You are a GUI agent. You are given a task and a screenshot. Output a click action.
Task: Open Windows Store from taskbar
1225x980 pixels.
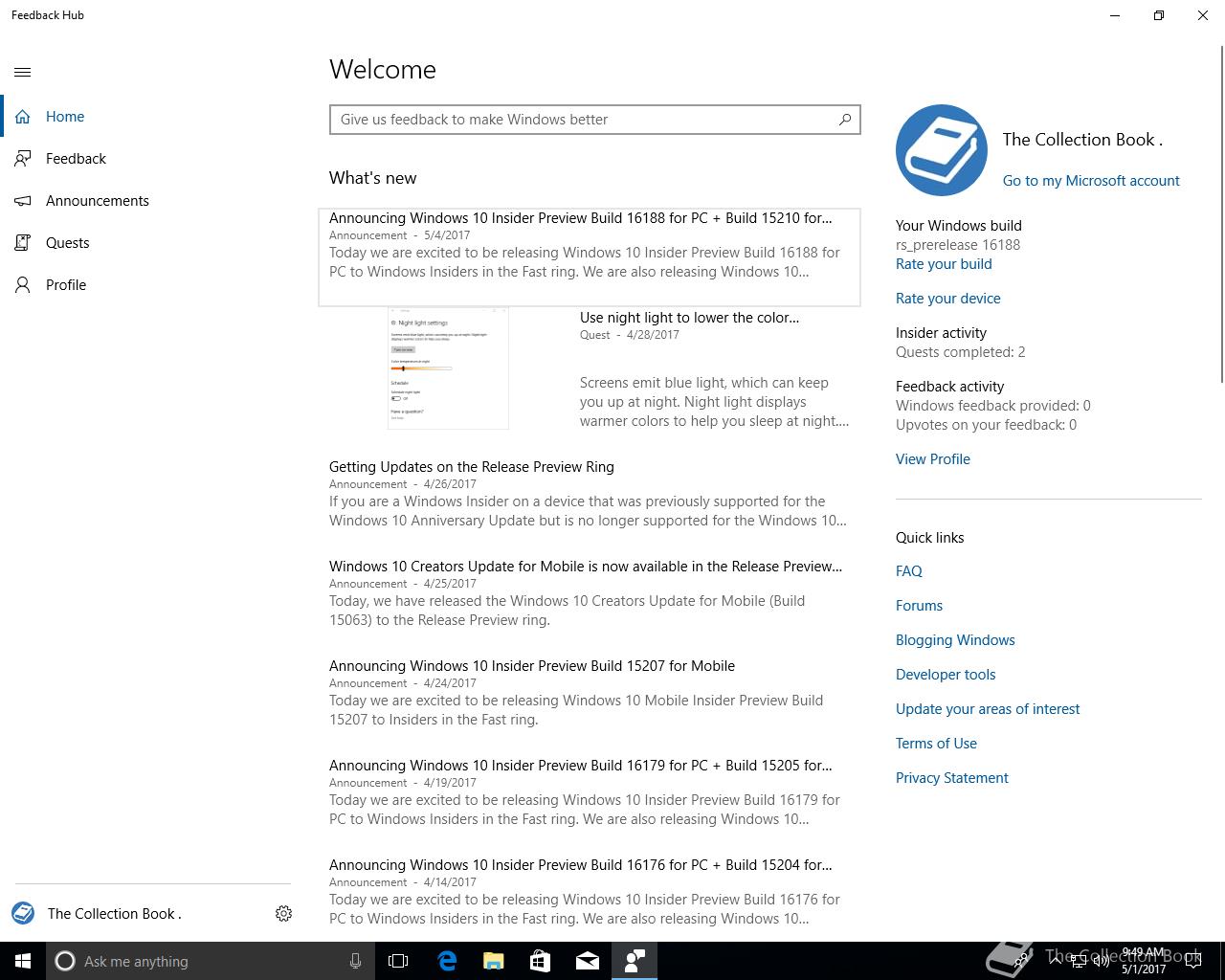point(541,961)
